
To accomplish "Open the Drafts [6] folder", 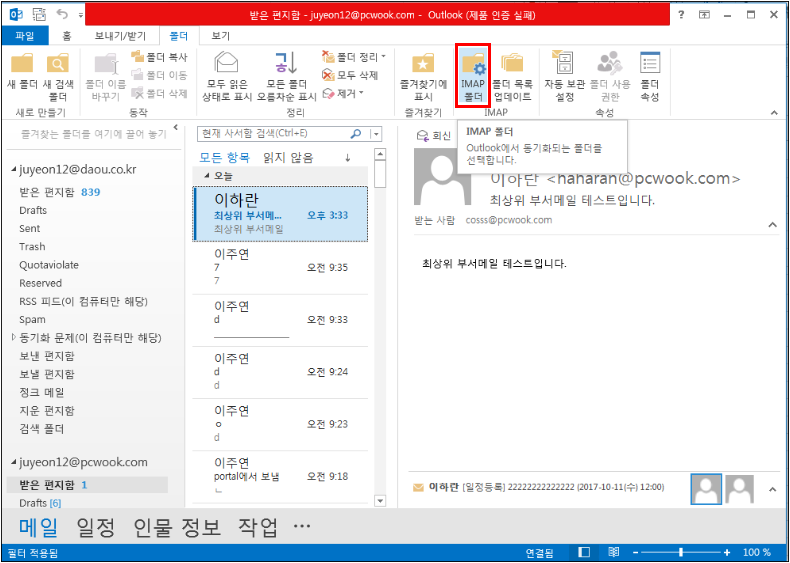I will pos(40,503).
